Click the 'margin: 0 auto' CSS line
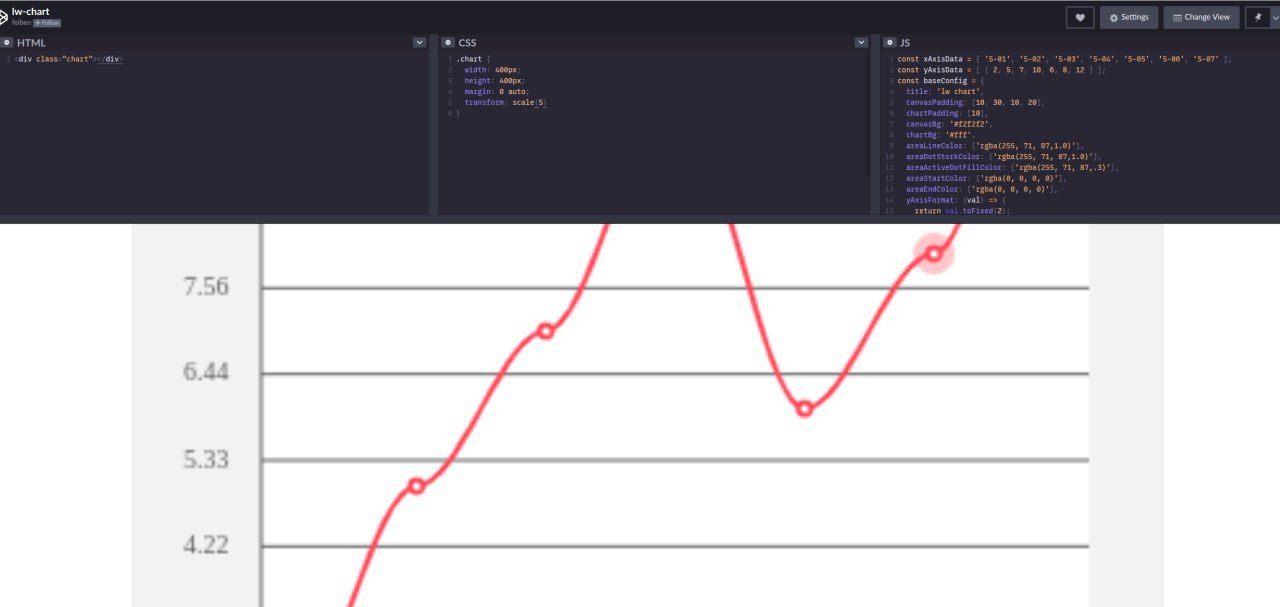Screen dimensions: 1280x607 click(496, 91)
